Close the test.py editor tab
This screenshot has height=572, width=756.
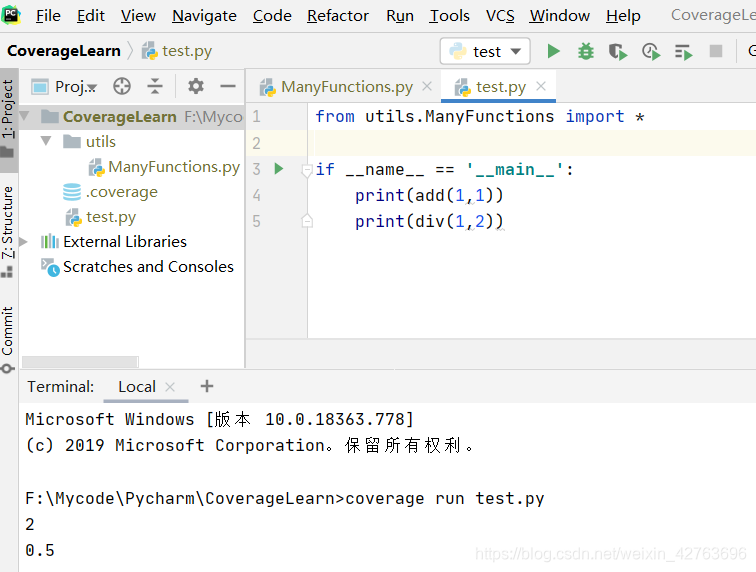pyautogui.click(x=541, y=86)
